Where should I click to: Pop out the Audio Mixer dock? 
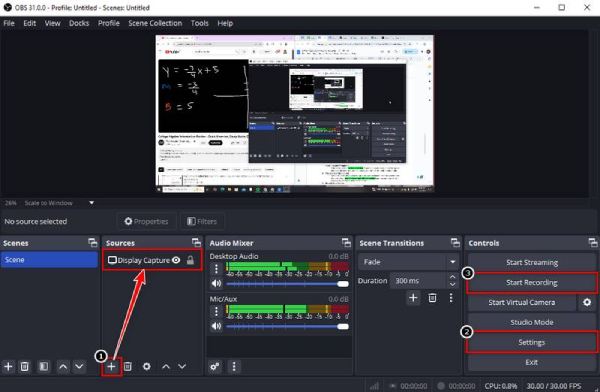(x=346, y=243)
